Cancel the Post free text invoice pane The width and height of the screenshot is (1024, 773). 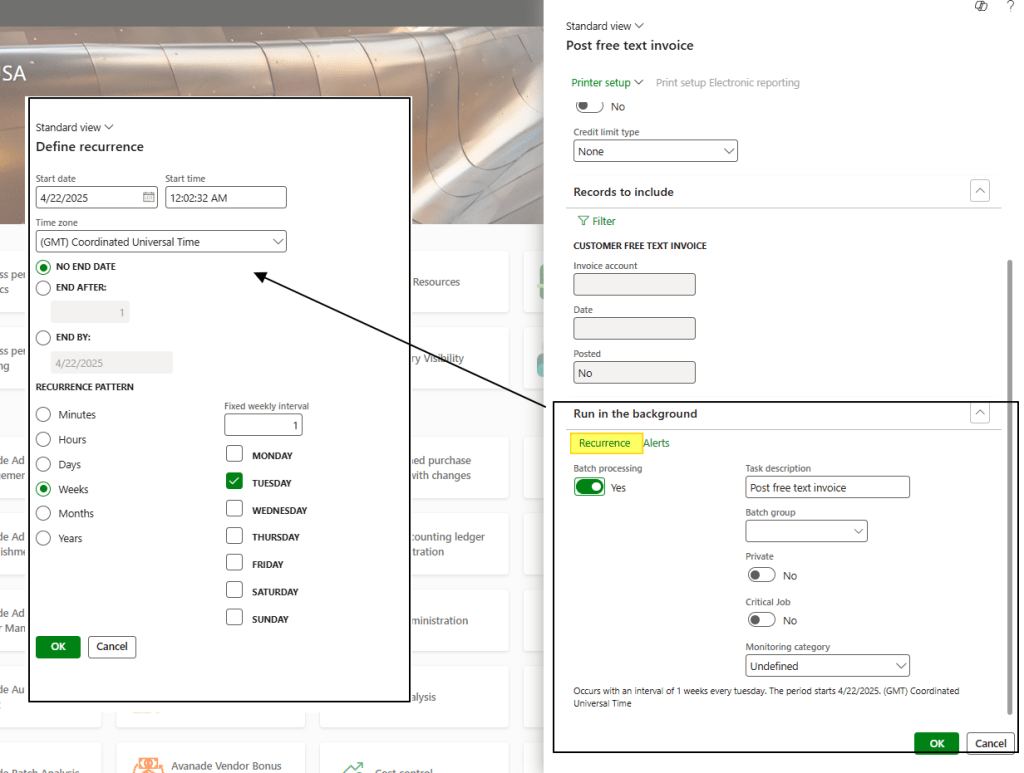click(990, 743)
